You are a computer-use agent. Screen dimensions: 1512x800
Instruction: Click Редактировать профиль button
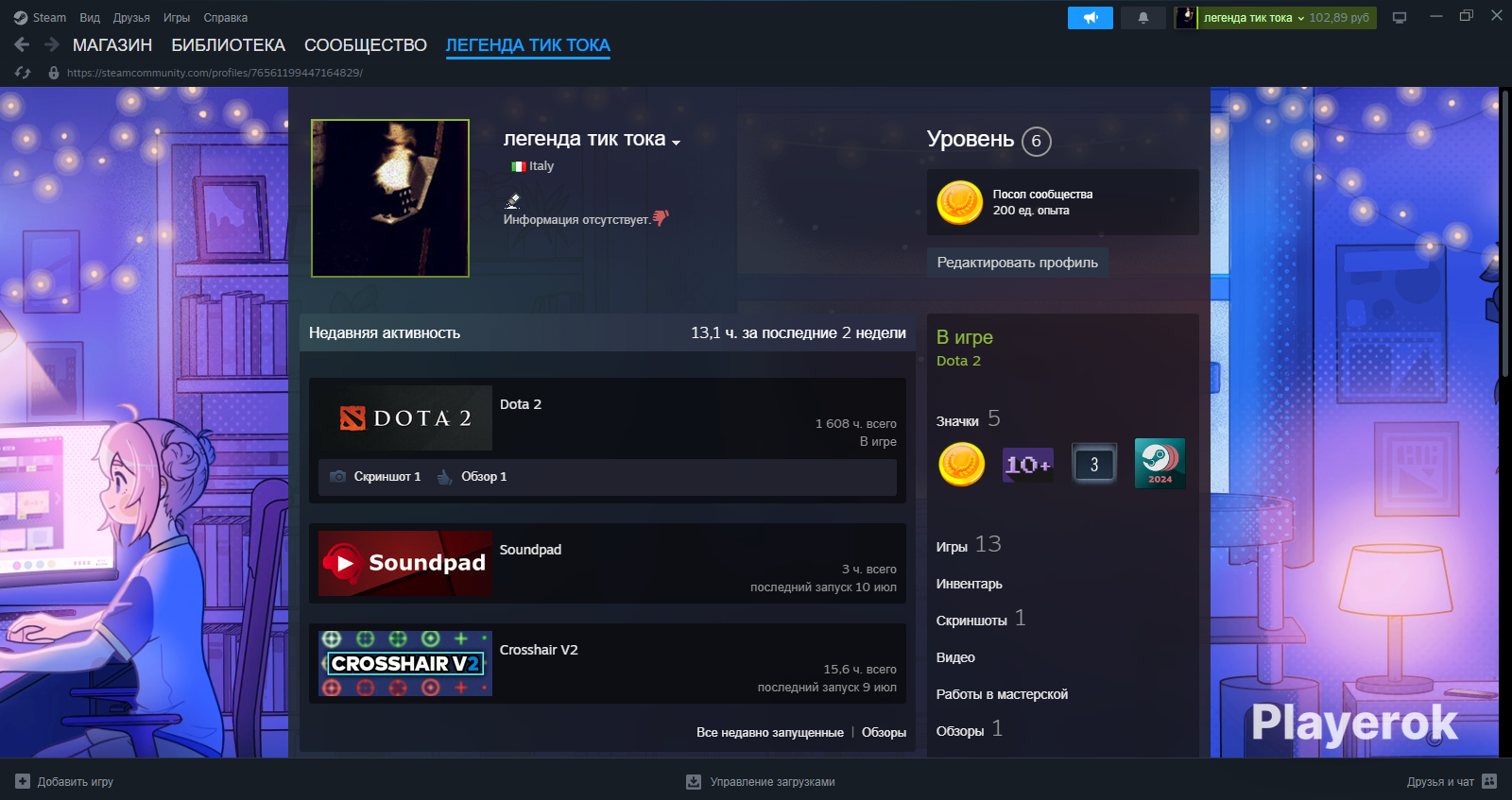click(x=1018, y=263)
